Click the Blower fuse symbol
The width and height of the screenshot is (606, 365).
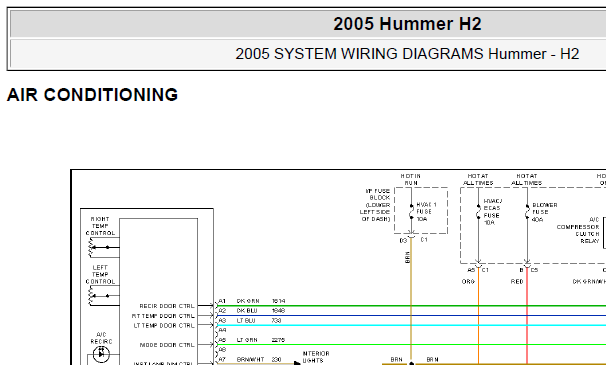(527, 212)
